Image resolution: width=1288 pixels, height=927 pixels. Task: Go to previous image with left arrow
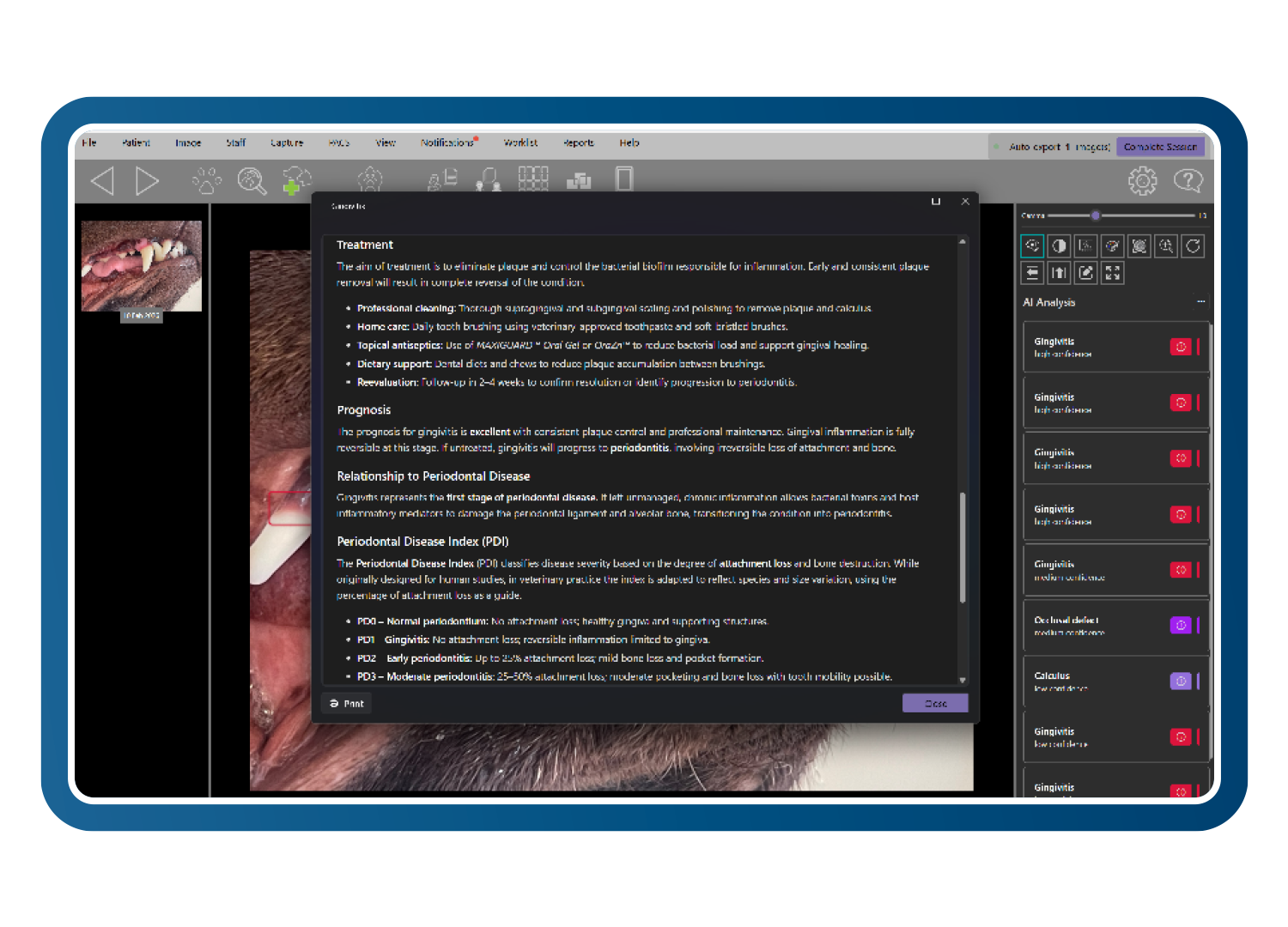coord(103,181)
